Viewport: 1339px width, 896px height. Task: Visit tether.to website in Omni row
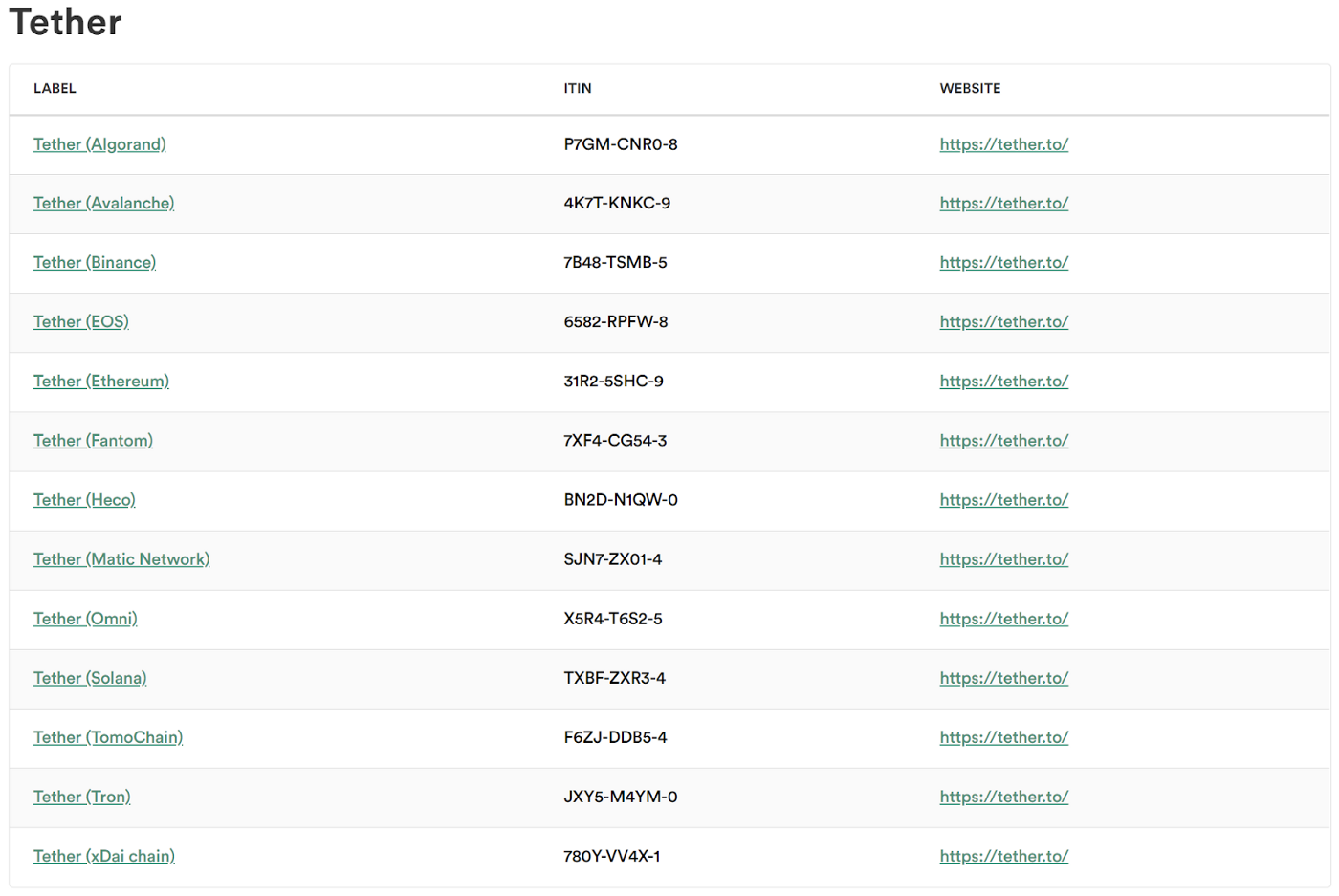(1004, 619)
